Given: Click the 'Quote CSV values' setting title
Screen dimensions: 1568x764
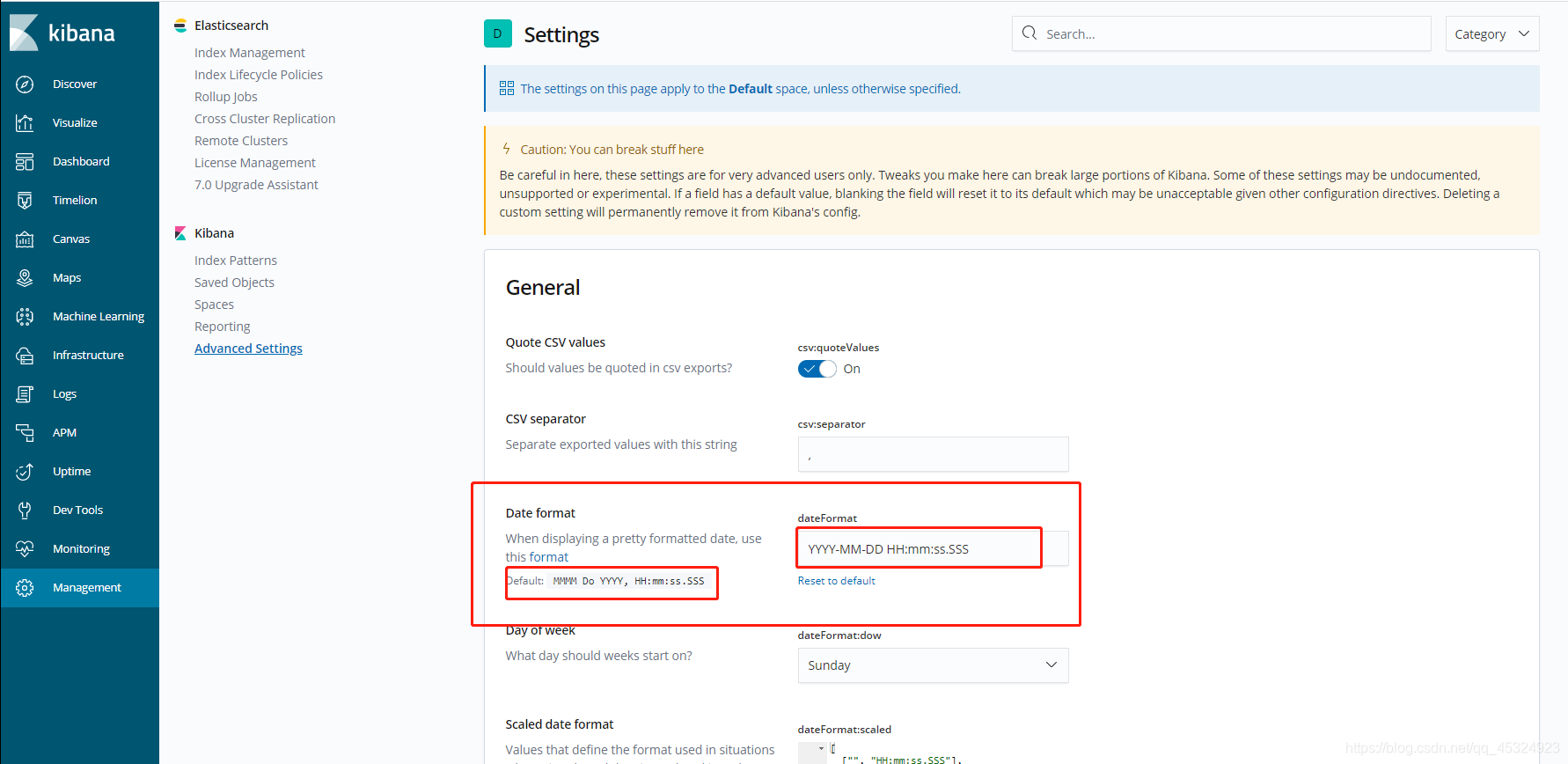Looking at the screenshot, I should coord(555,342).
